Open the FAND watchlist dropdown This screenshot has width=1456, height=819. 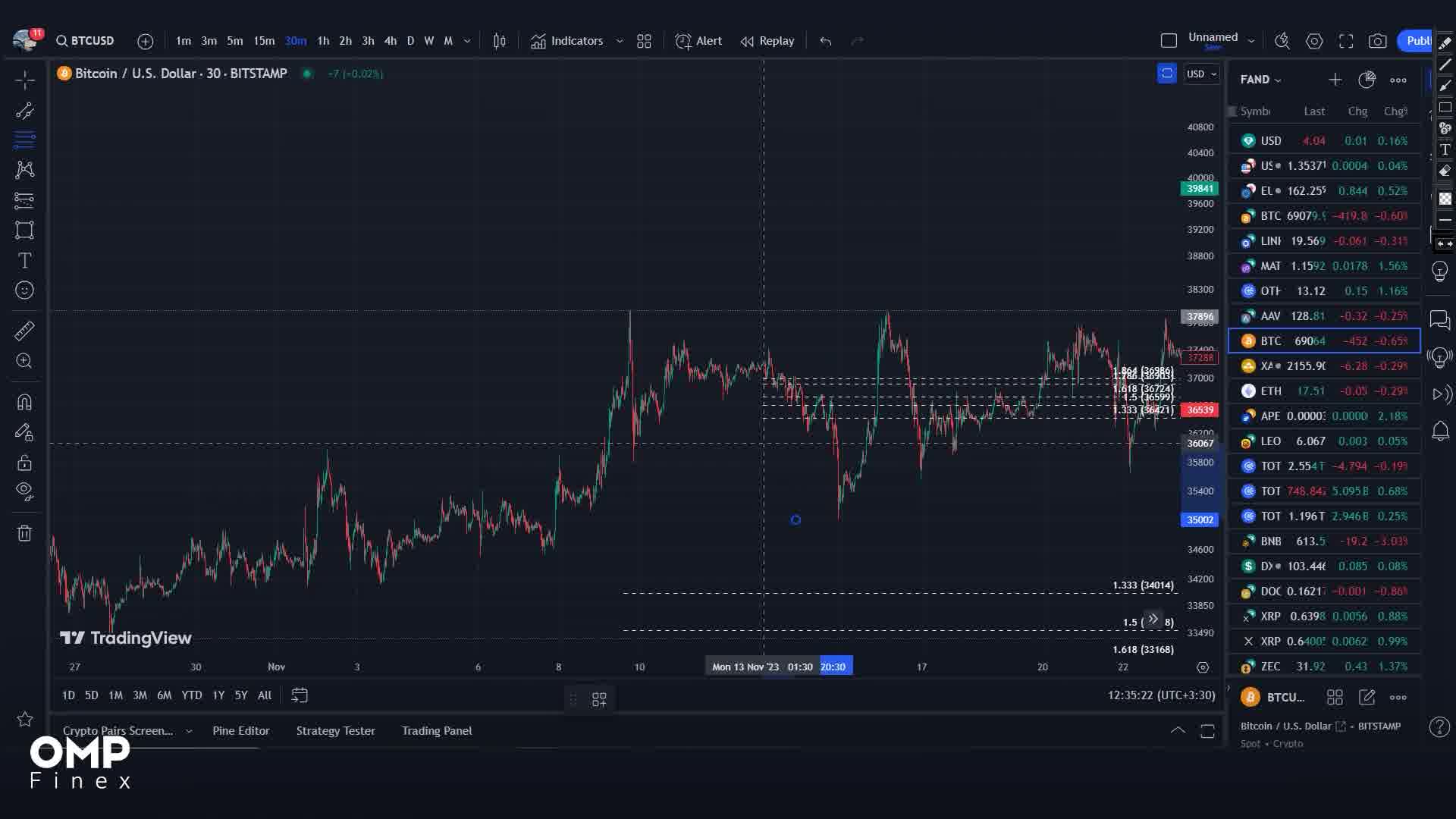(x=1260, y=79)
